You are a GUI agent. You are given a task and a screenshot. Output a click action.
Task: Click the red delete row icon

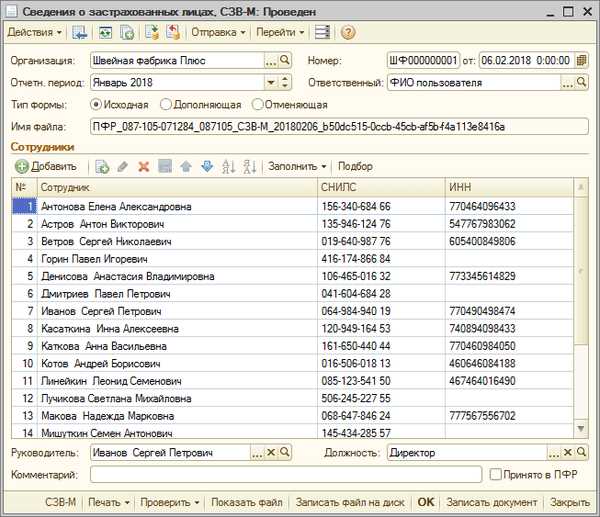click(x=144, y=166)
